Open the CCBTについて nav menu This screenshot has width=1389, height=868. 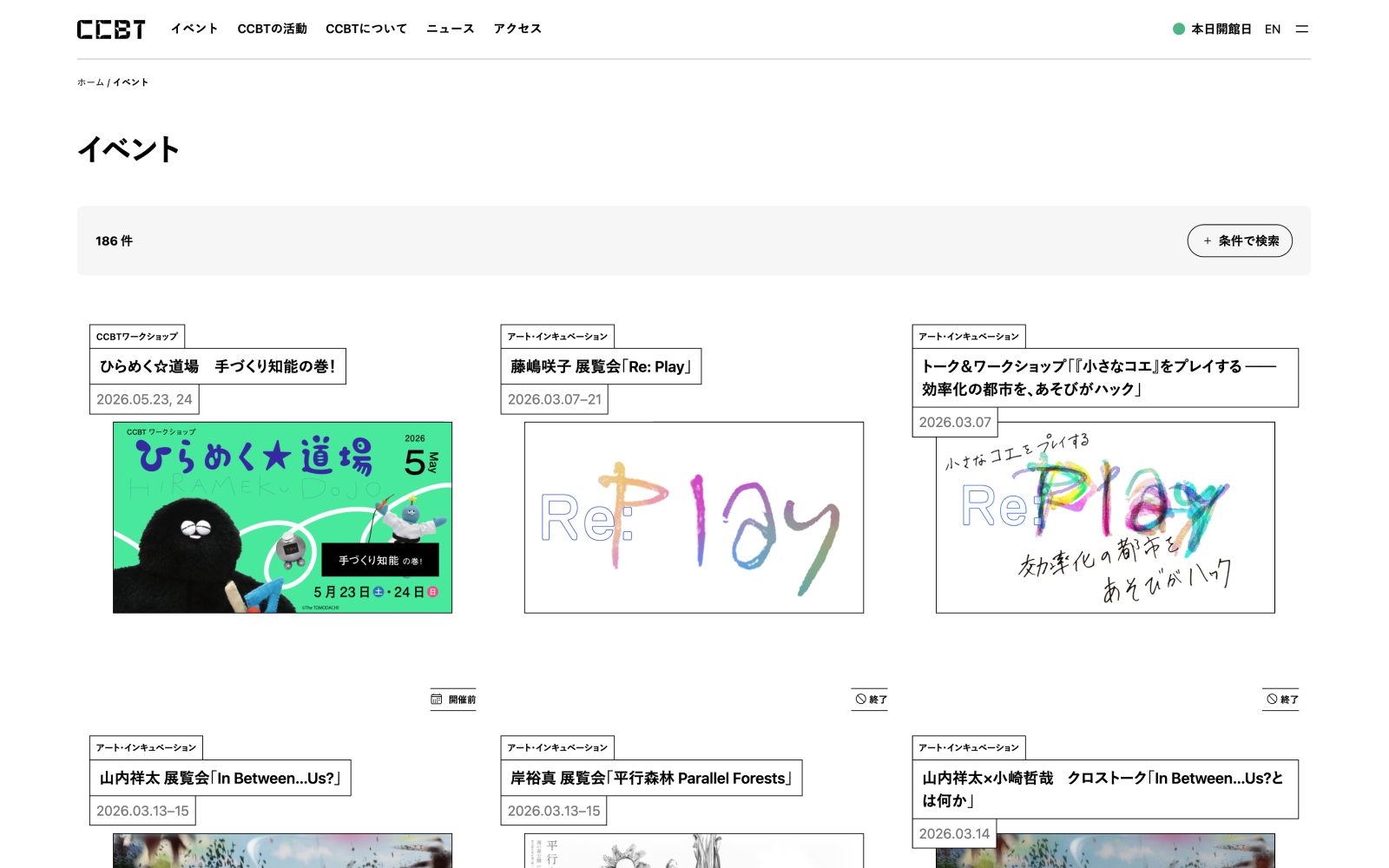(366, 29)
